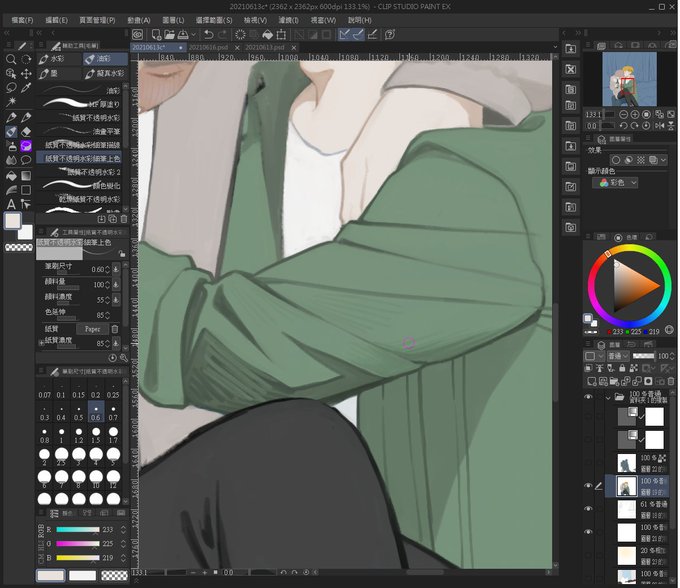The height and width of the screenshot is (588, 680).
Task: Show the hidden first gradient mask layer
Action: 588,416
